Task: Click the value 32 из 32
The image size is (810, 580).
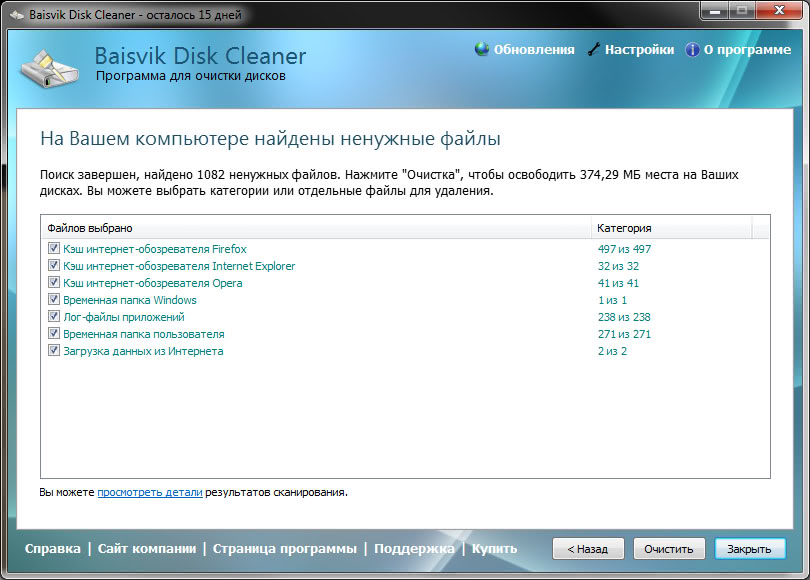Action: point(618,266)
